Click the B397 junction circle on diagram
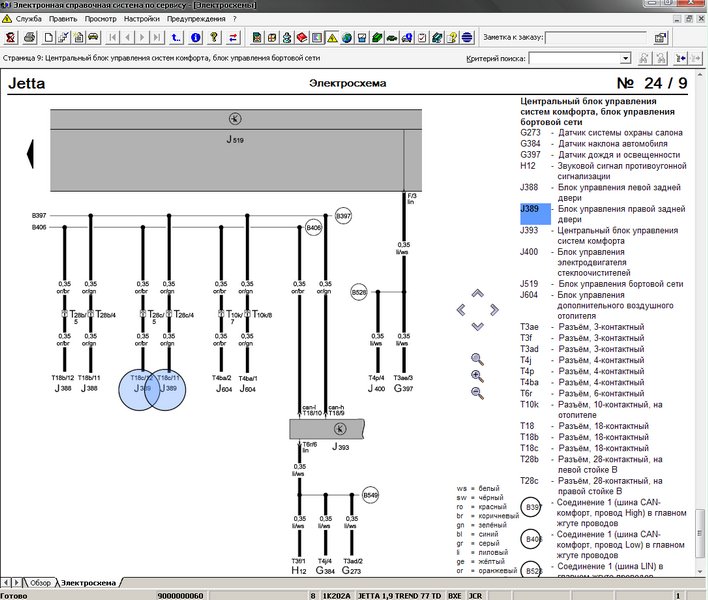 (343, 216)
